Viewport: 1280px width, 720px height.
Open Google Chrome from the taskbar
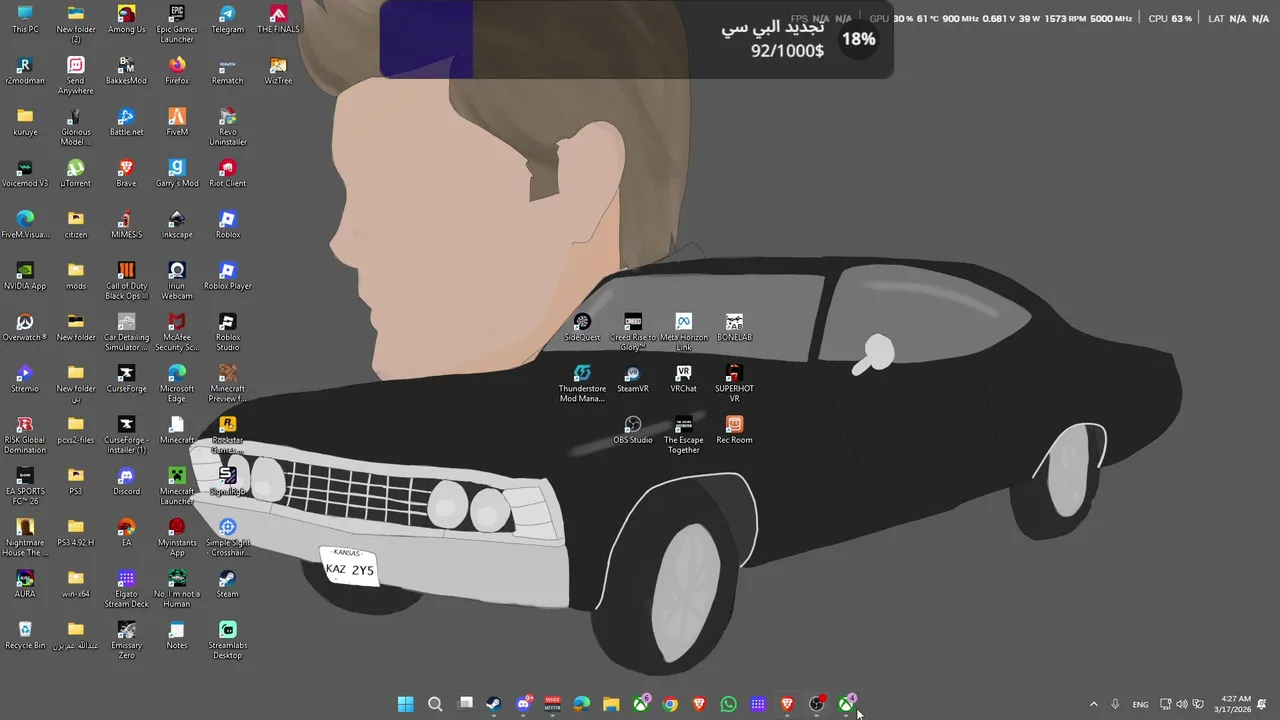(x=670, y=704)
